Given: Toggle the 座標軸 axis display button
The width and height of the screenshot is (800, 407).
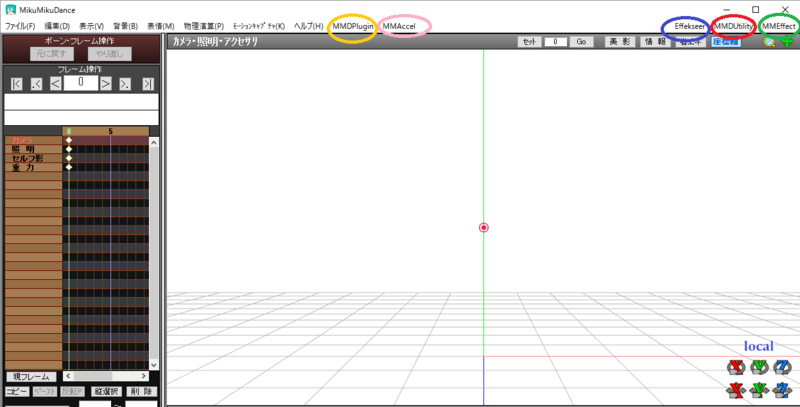Looking at the screenshot, I should click(726, 42).
